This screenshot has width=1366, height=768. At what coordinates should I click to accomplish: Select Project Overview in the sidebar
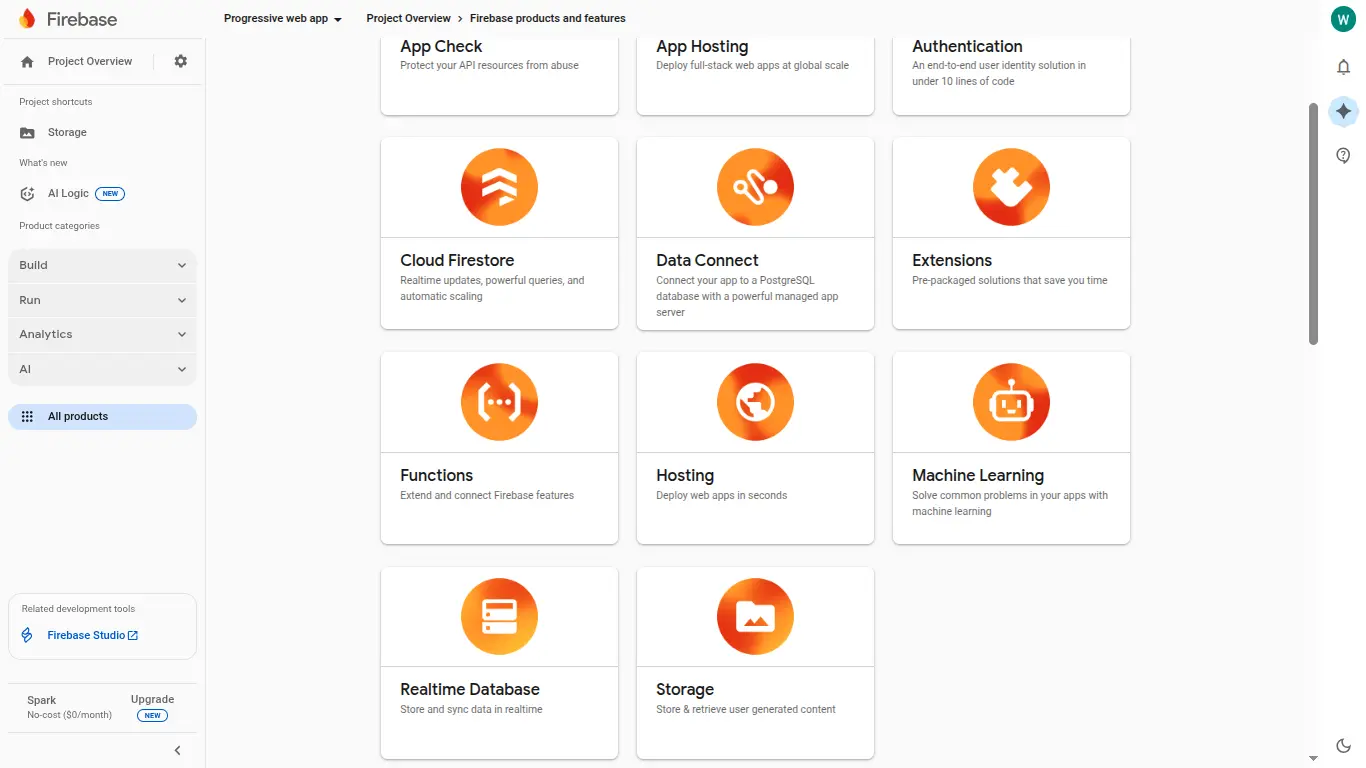tap(90, 61)
